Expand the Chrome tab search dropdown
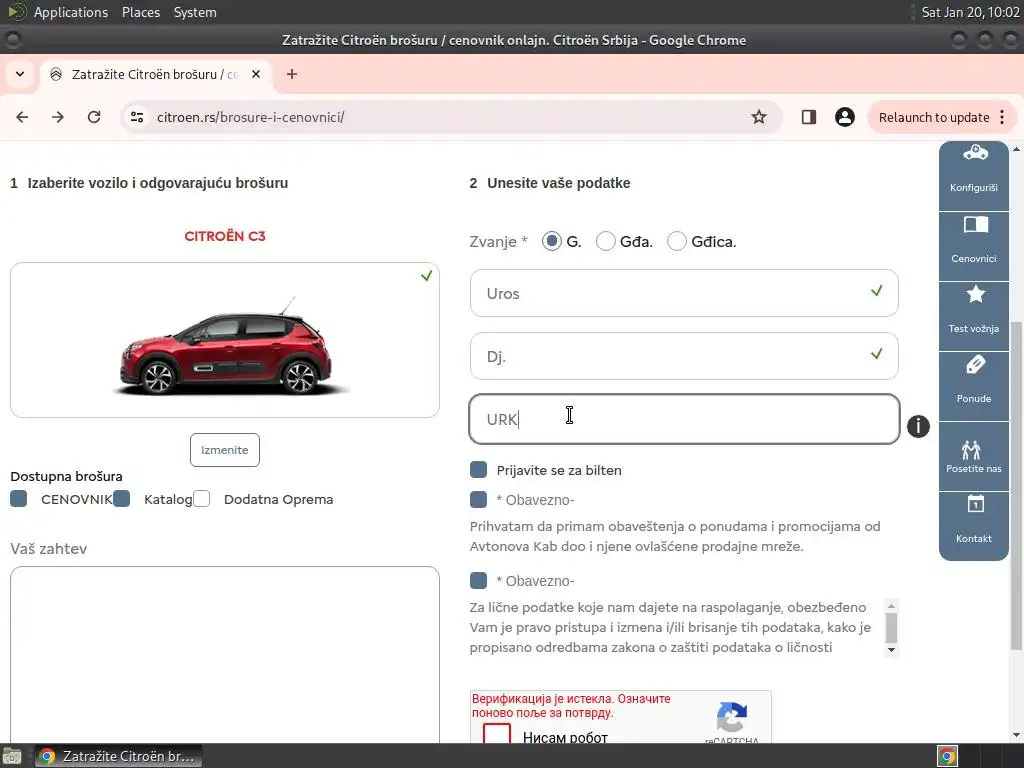This screenshot has height=768, width=1024. pos(20,74)
